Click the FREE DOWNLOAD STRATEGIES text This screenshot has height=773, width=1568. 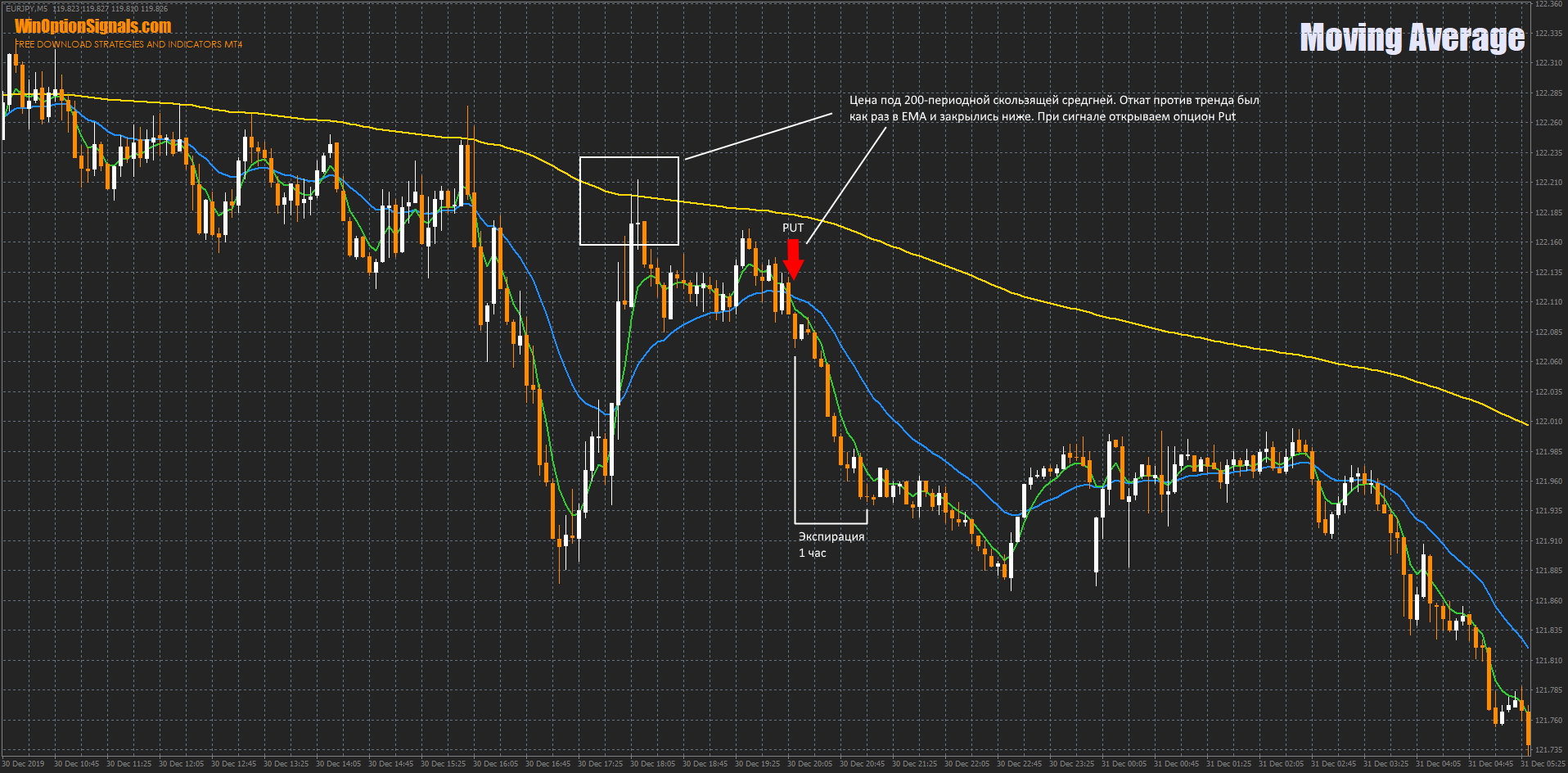coord(128,44)
